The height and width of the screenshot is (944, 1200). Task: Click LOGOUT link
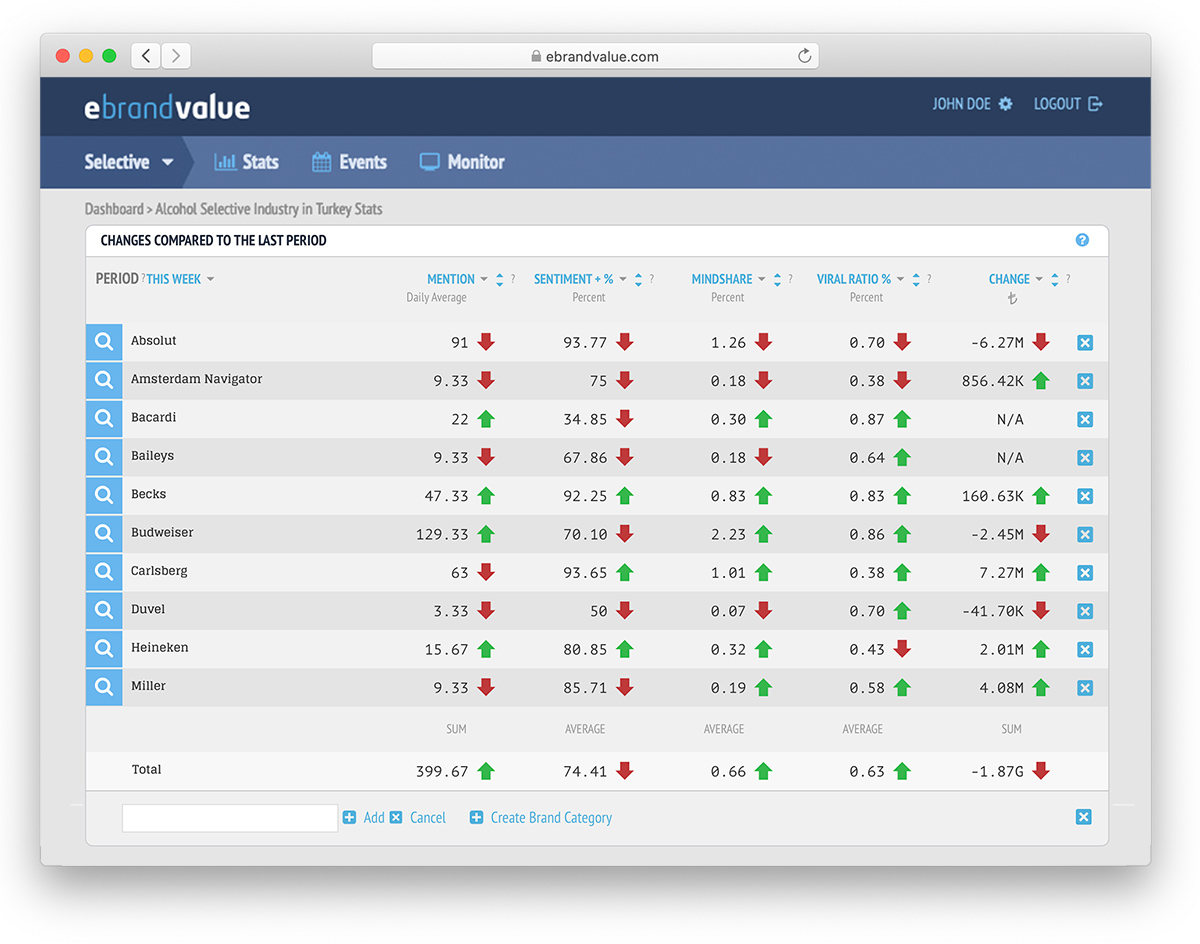1068,104
